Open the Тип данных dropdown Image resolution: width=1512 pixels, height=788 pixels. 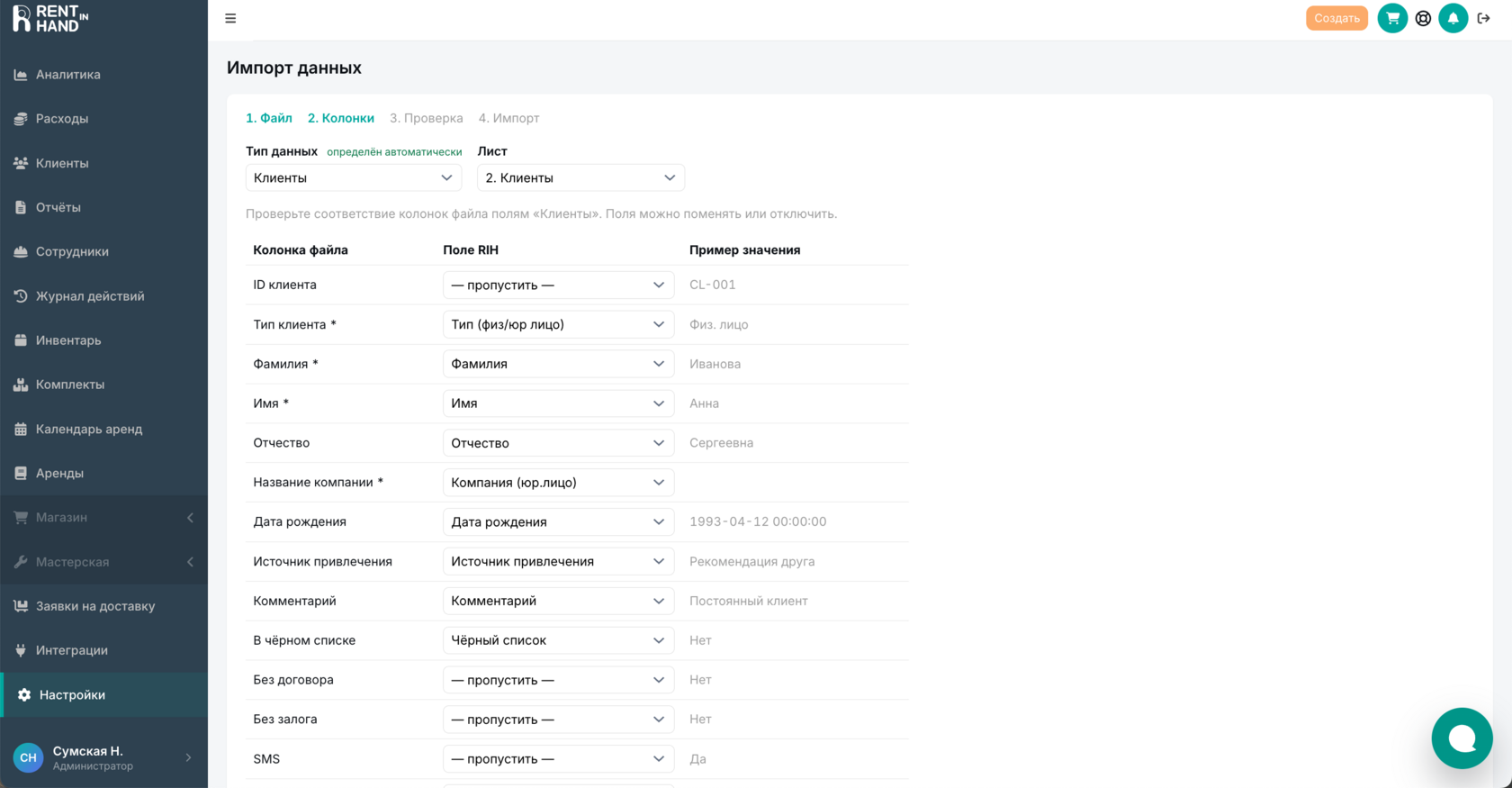tap(354, 177)
